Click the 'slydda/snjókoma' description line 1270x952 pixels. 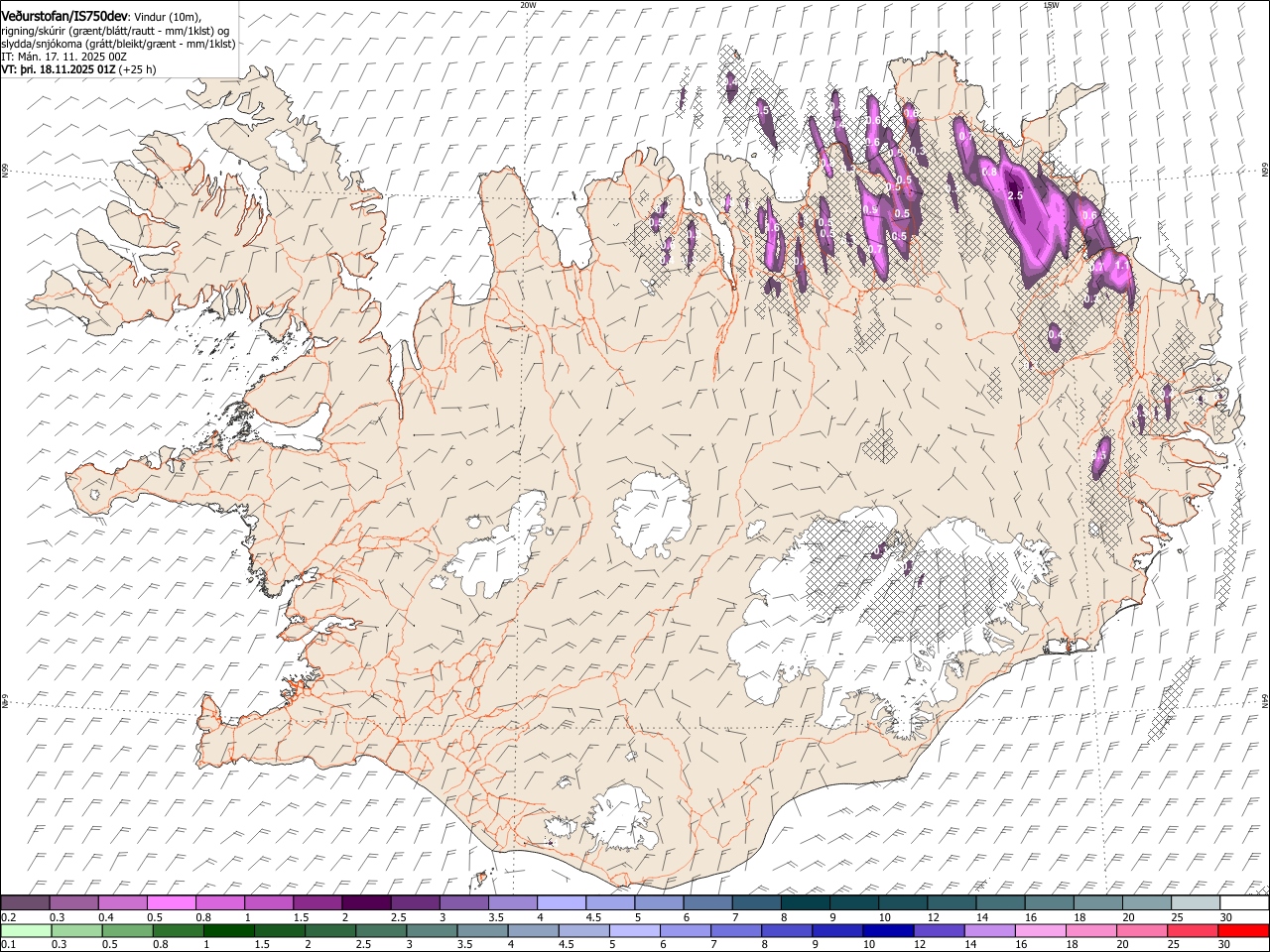pos(118,44)
